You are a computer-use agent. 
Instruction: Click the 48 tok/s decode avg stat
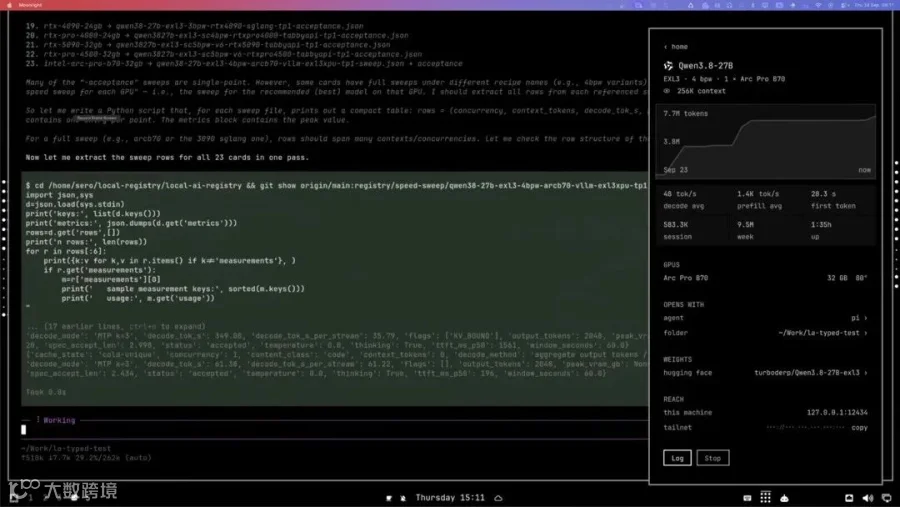click(684, 200)
